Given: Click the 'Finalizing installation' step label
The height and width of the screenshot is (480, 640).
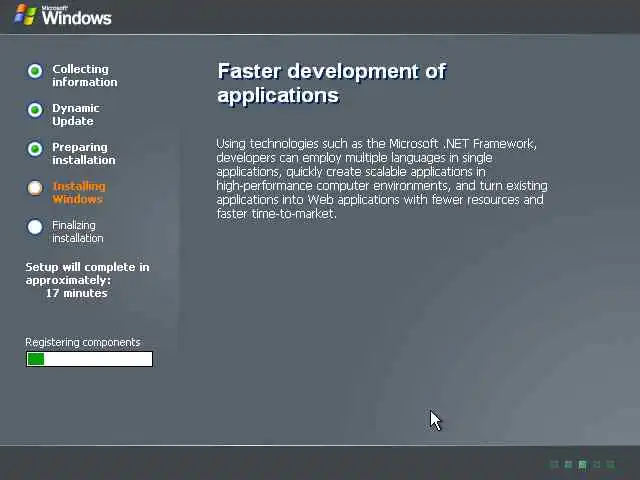Looking at the screenshot, I should tap(78, 231).
